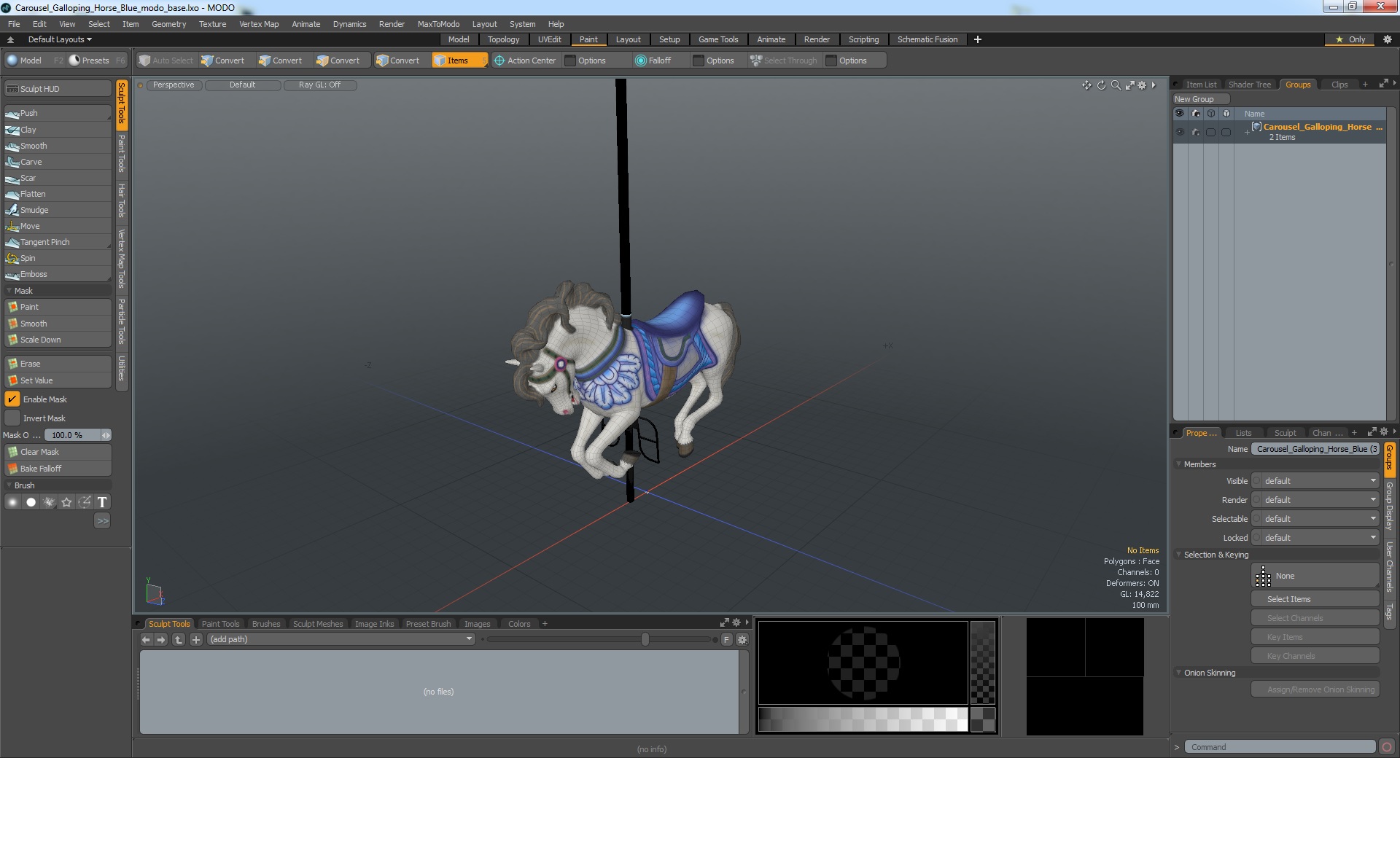The height and width of the screenshot is (844, 1400).
Task: Click the Clear Mask button
Action: tap(58, 452)
